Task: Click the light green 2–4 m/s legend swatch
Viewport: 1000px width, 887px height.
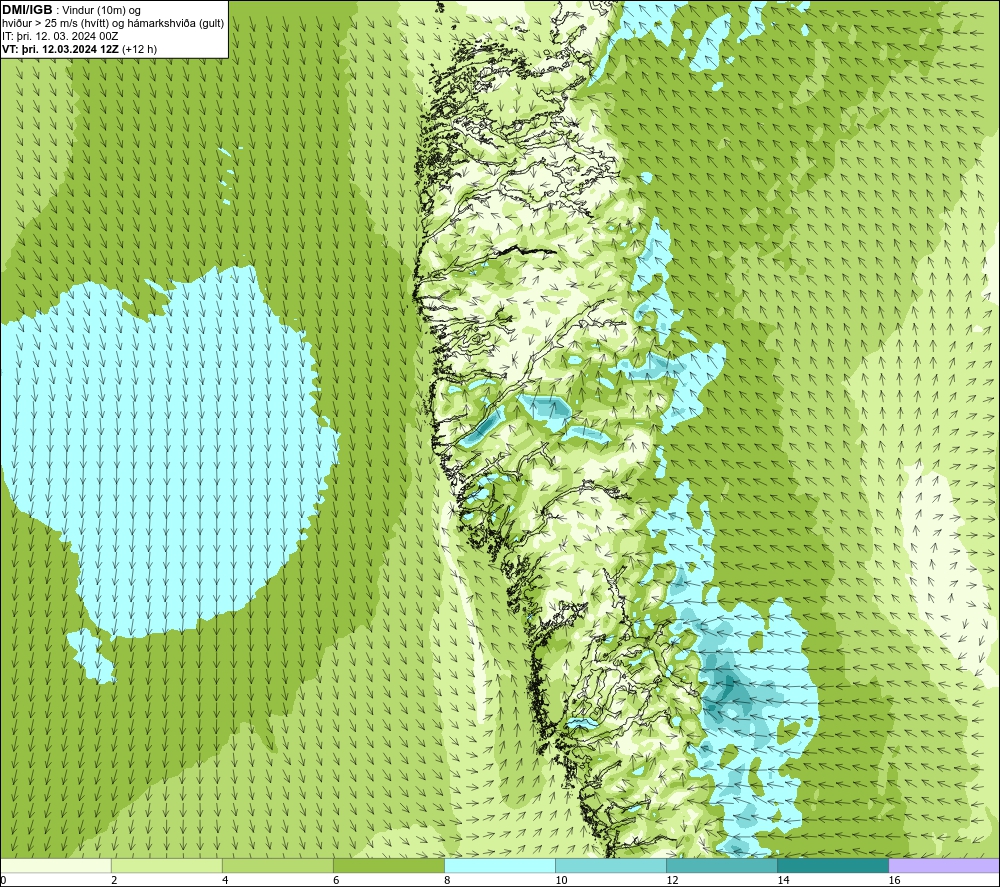Action: (167, 865)
